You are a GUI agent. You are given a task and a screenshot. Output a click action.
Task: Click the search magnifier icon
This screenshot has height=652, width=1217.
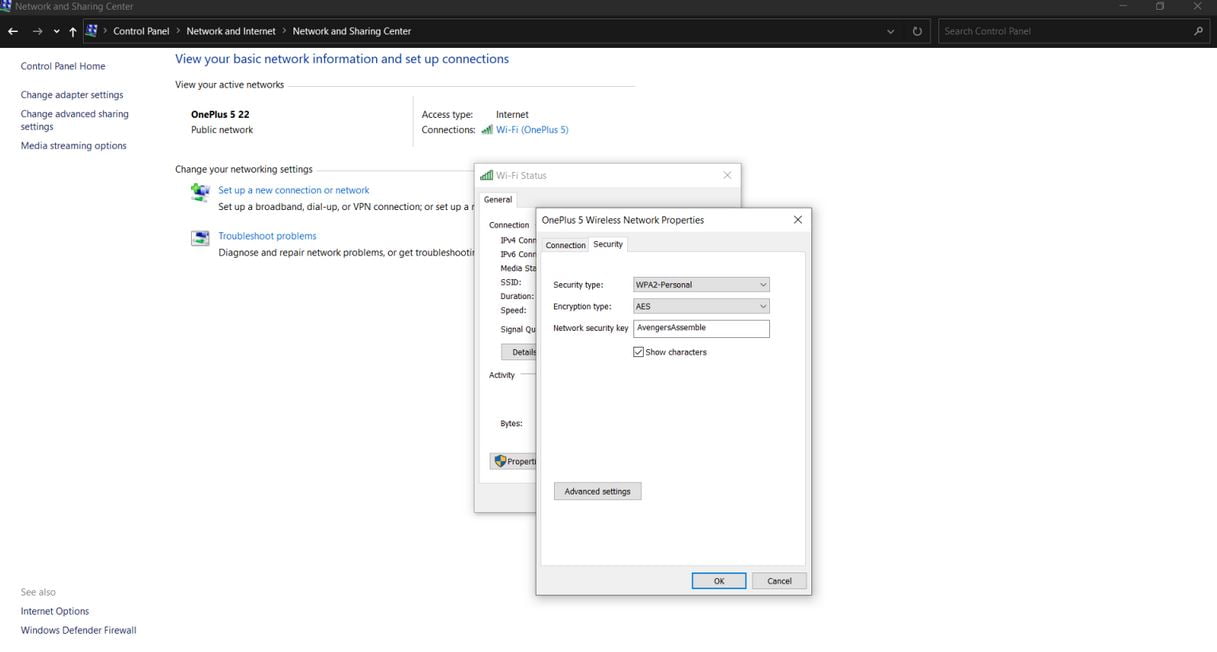[x=1199, y=31]
